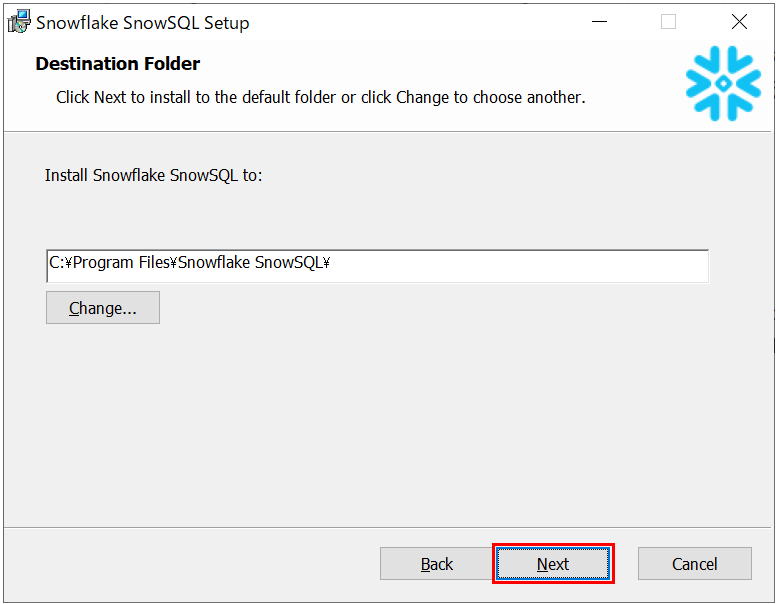Click empty title bar space left of minimize
776x604 pixels.
(420, 22)
